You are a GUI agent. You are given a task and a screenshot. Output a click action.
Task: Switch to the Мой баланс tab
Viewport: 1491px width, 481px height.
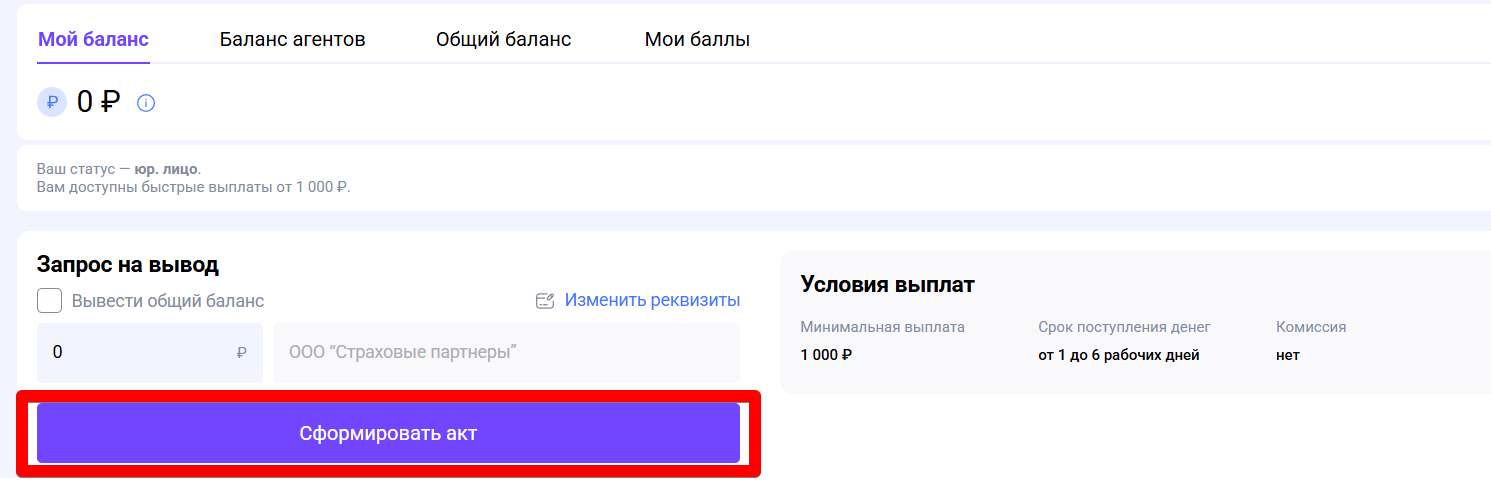coord(93,40)
